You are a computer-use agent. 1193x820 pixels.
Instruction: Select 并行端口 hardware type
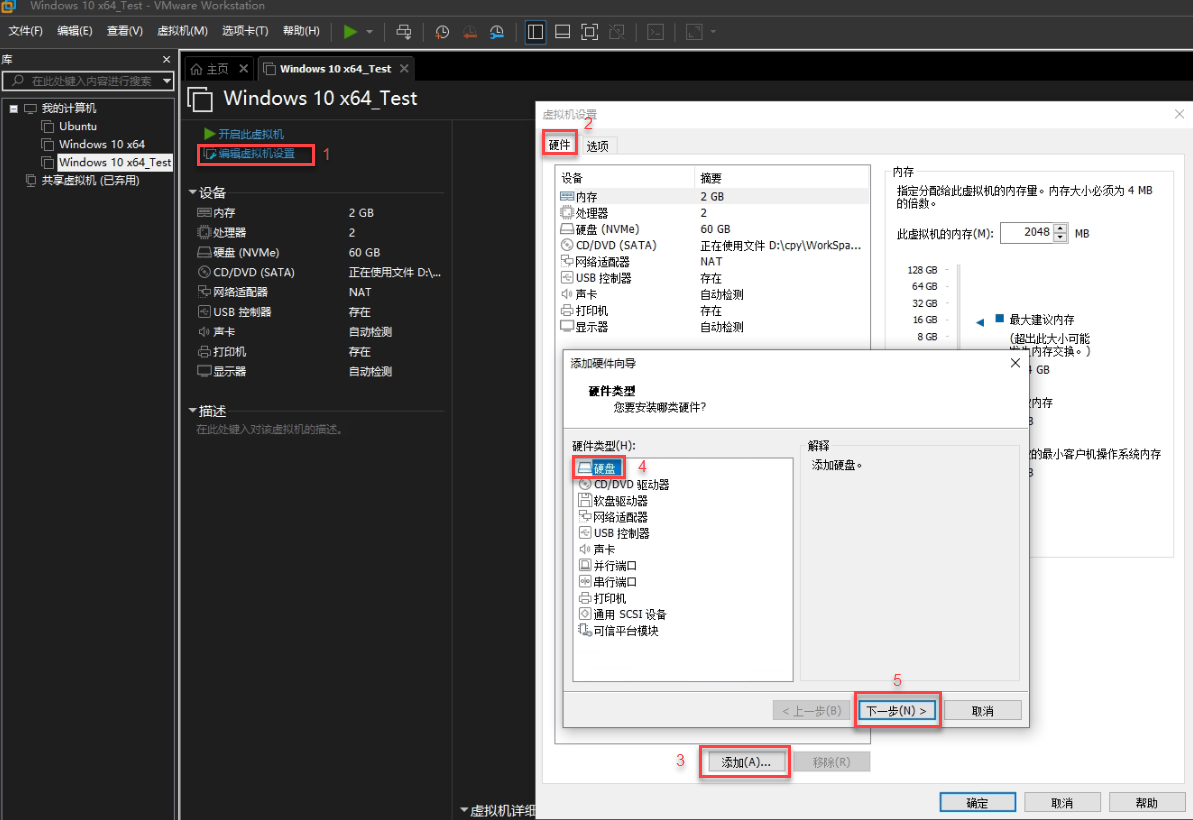pyautogui.click(x=608, y=565)
